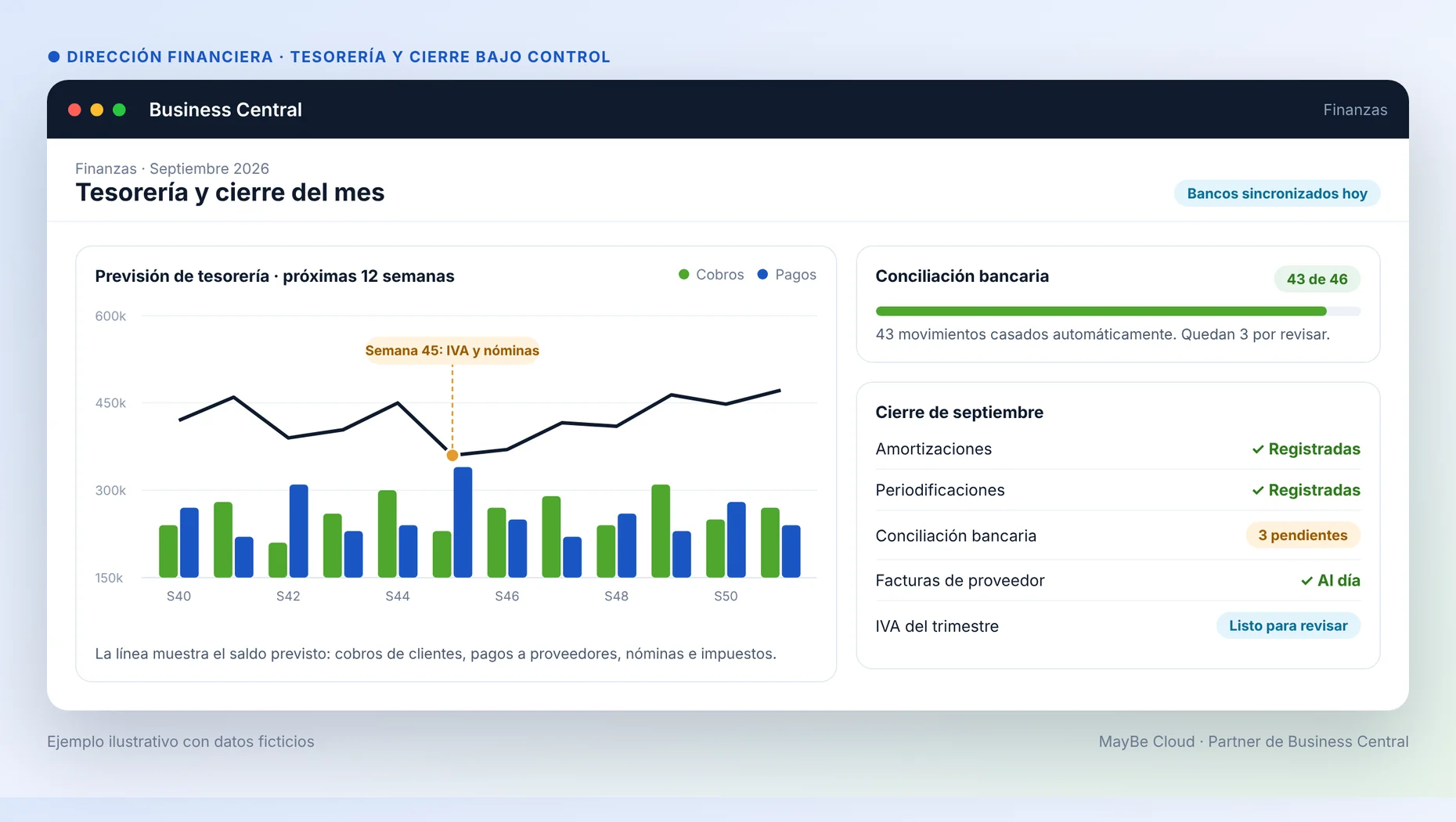Select the Periodificaciones row label
The image size is (1456, 822).
[939, 490]
